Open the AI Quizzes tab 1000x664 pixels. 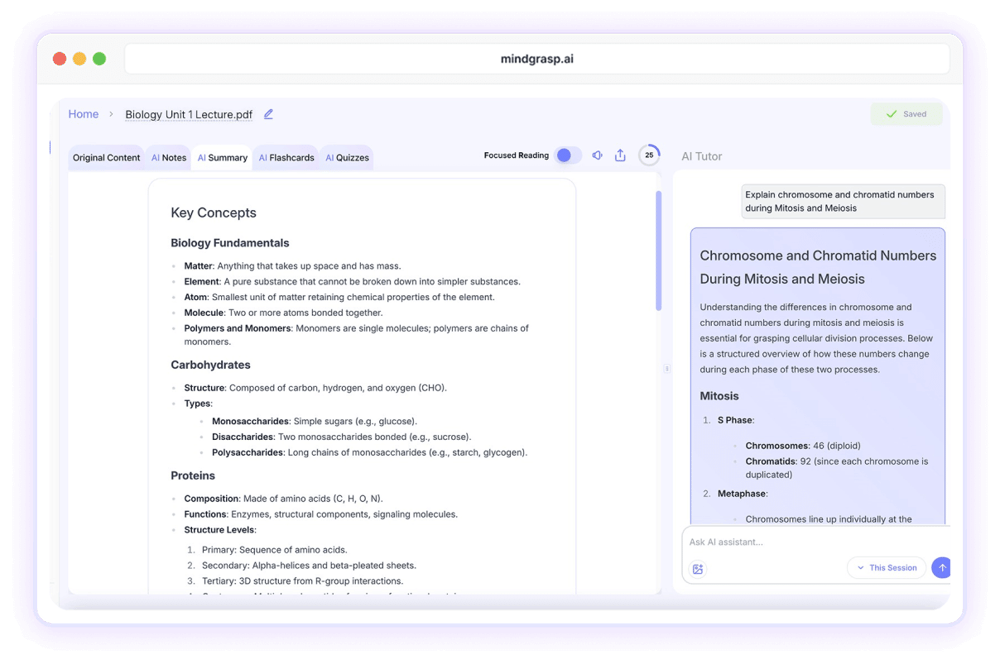point(347,158)
